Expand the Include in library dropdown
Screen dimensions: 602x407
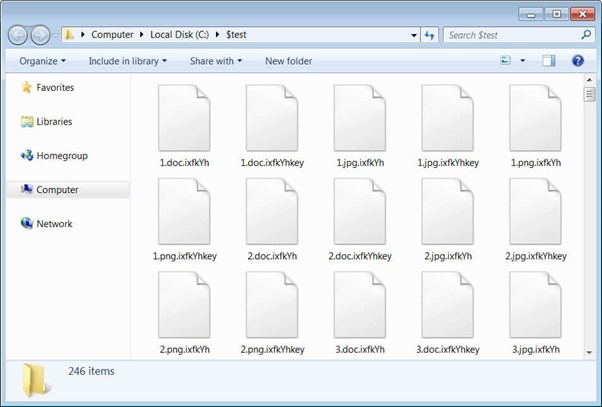[127, 61]
